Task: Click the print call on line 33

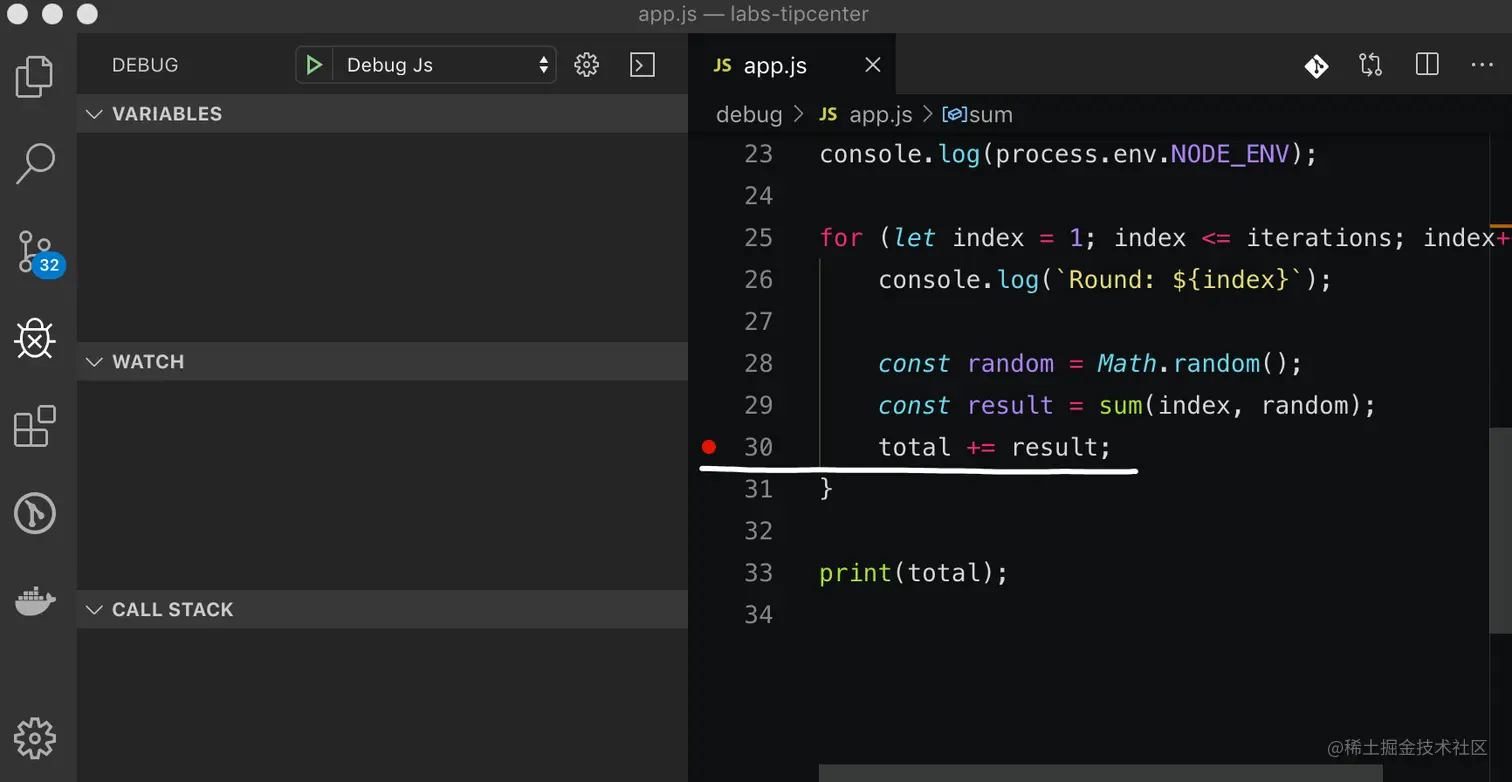Action: [x=856, y=573]
